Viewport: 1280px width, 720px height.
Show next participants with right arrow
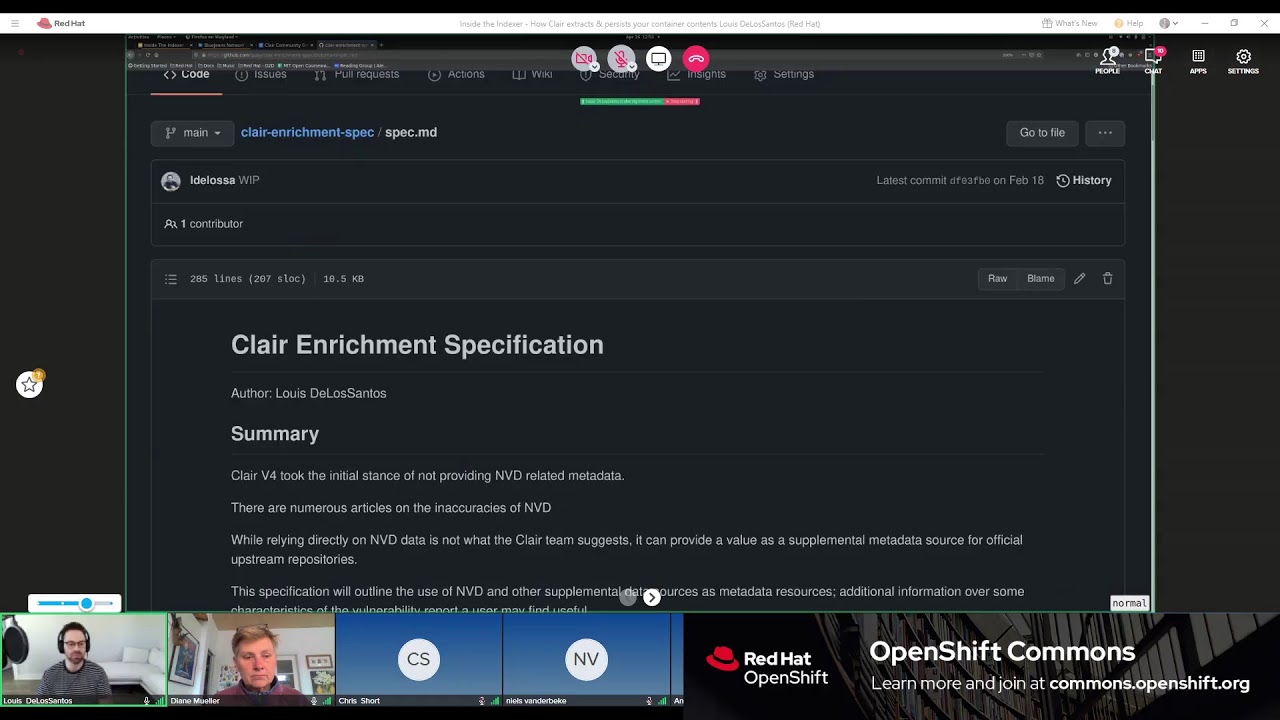[x=652, y=597]
